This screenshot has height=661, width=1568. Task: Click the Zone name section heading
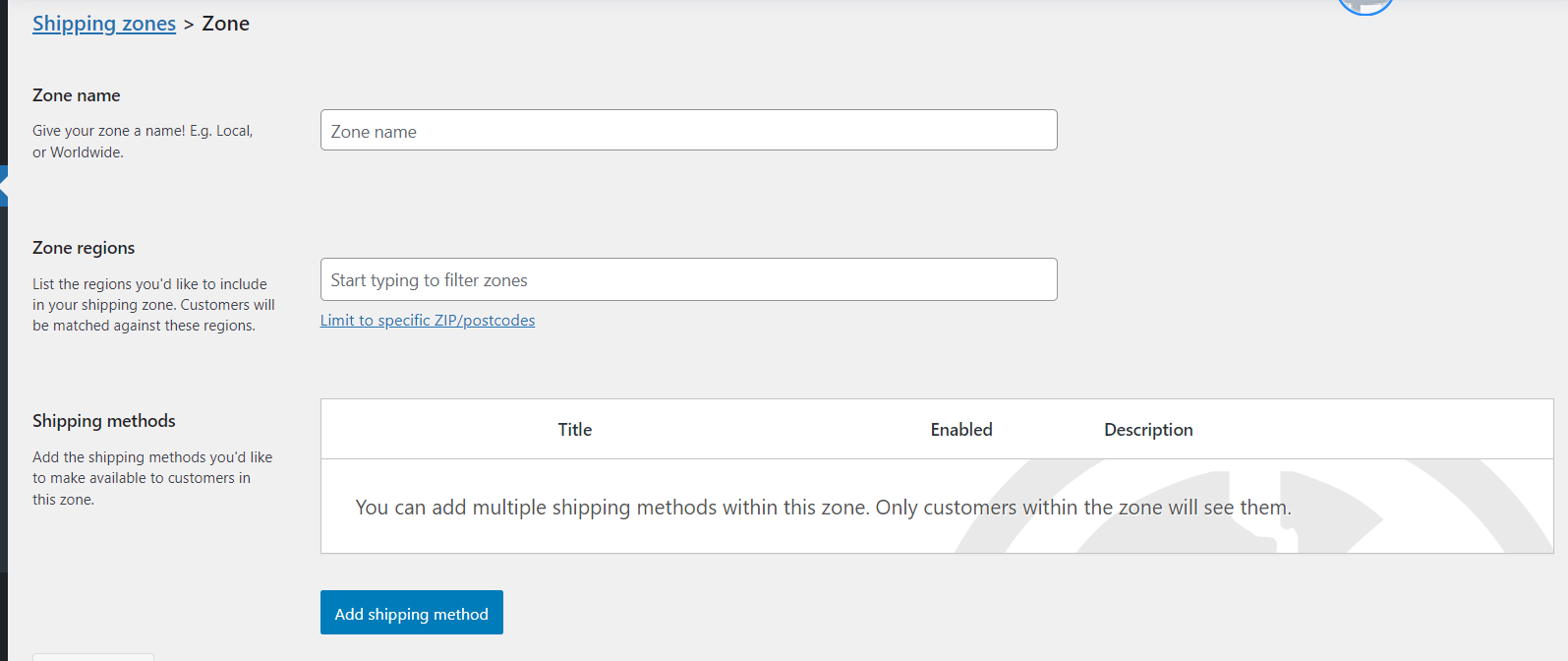point(77,95)
